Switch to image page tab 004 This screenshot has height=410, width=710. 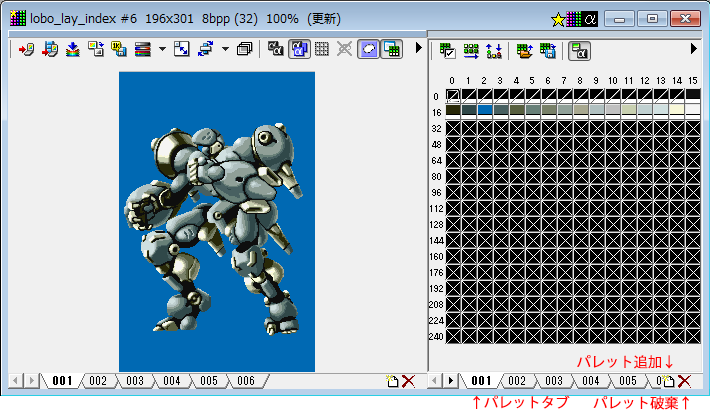[172, 381]
